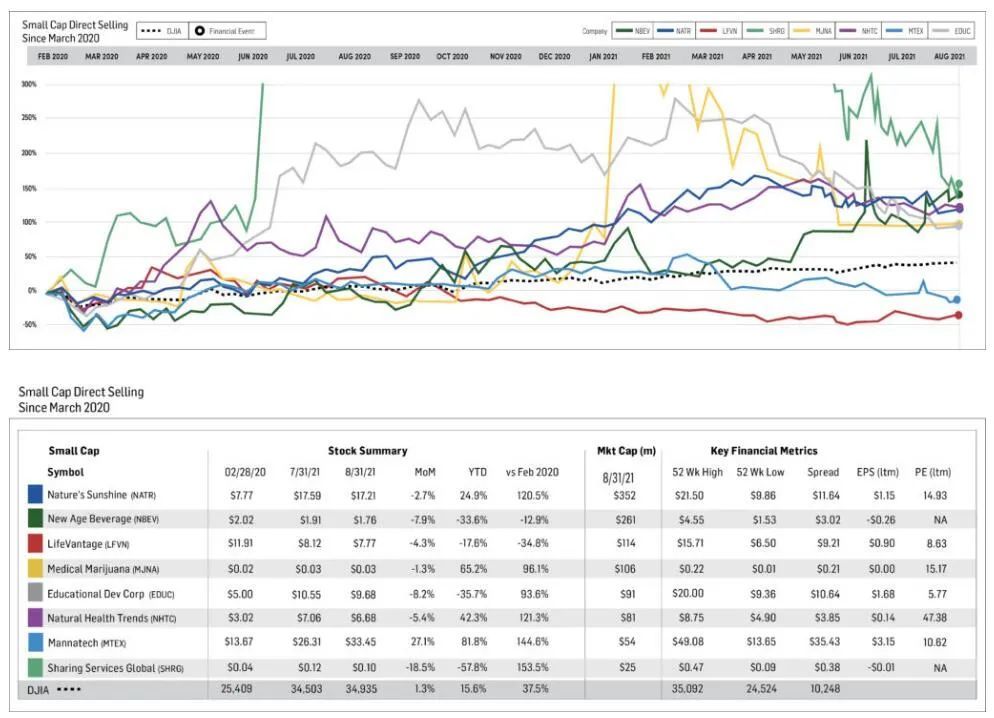The image size is (994, 718).
Task: Select Mannatech's $33.45 closing price
Action: (361, 641)
